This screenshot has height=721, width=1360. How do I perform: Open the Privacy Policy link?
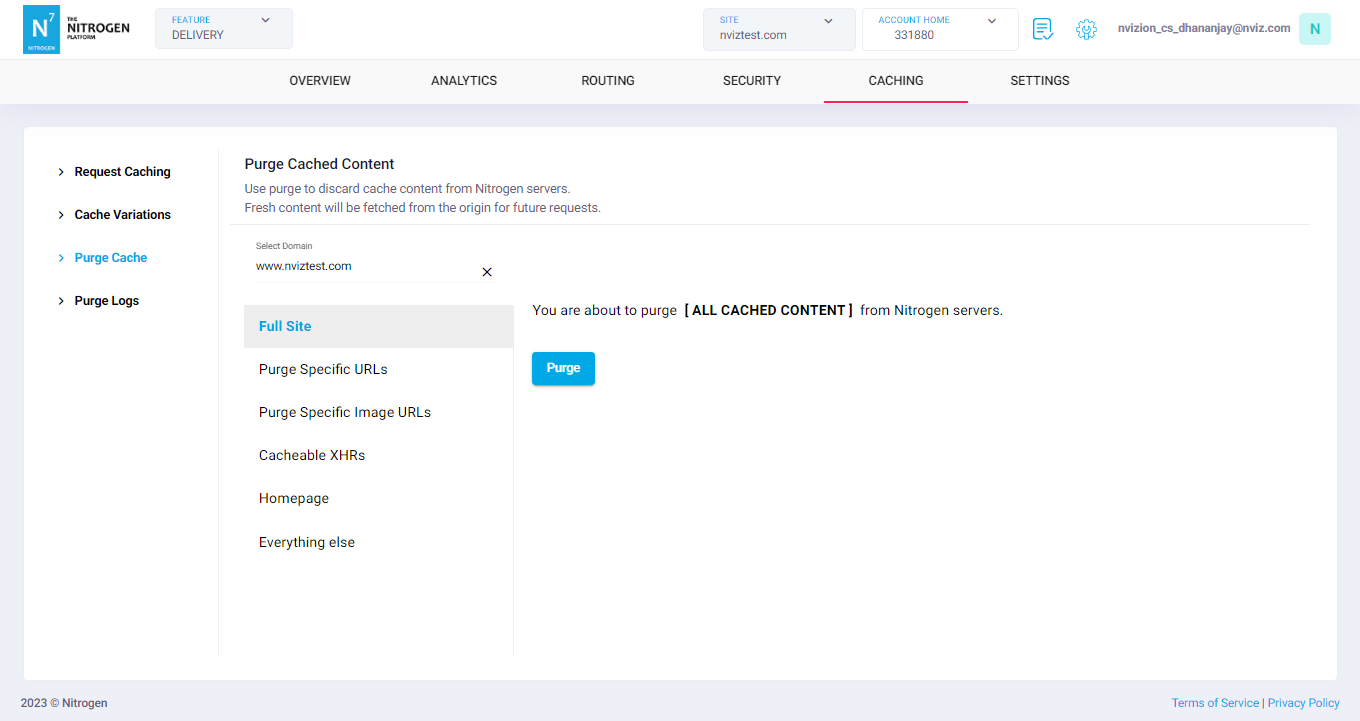[x=1303, y=703]
